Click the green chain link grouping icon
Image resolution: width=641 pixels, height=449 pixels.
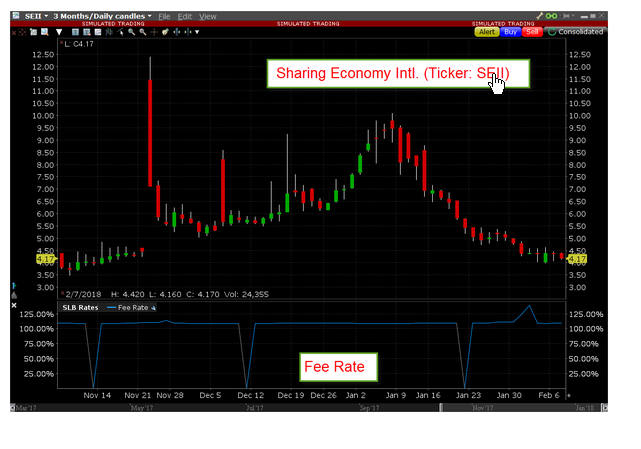(551, 16)
